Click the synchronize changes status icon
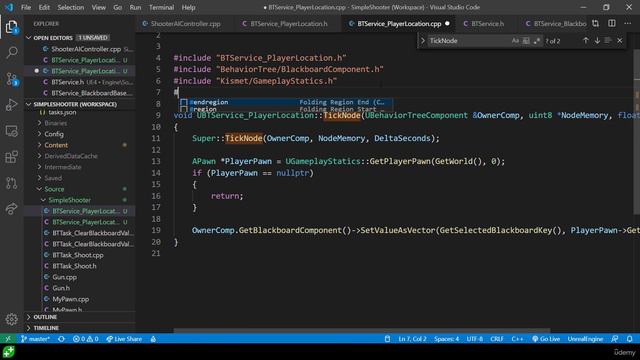640x360 pixels. [61, 339]
